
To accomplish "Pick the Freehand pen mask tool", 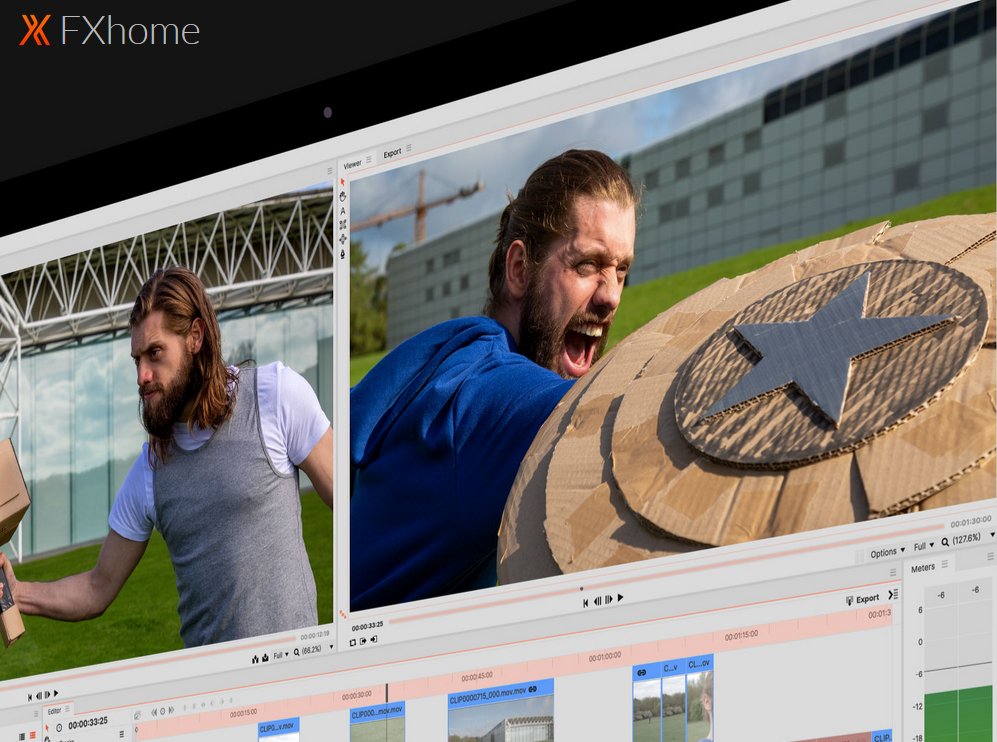I will click(x=343, y=254).
